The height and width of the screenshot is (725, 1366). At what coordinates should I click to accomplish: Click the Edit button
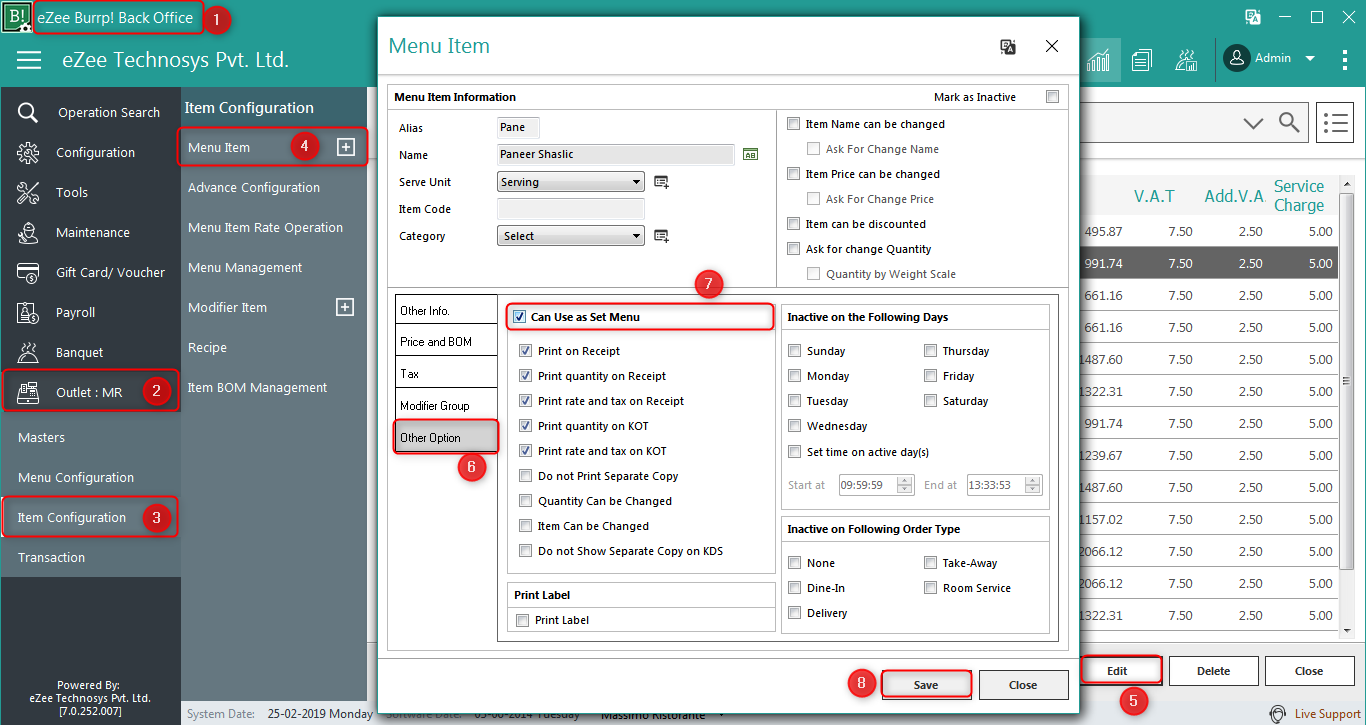click(1117, 671)
